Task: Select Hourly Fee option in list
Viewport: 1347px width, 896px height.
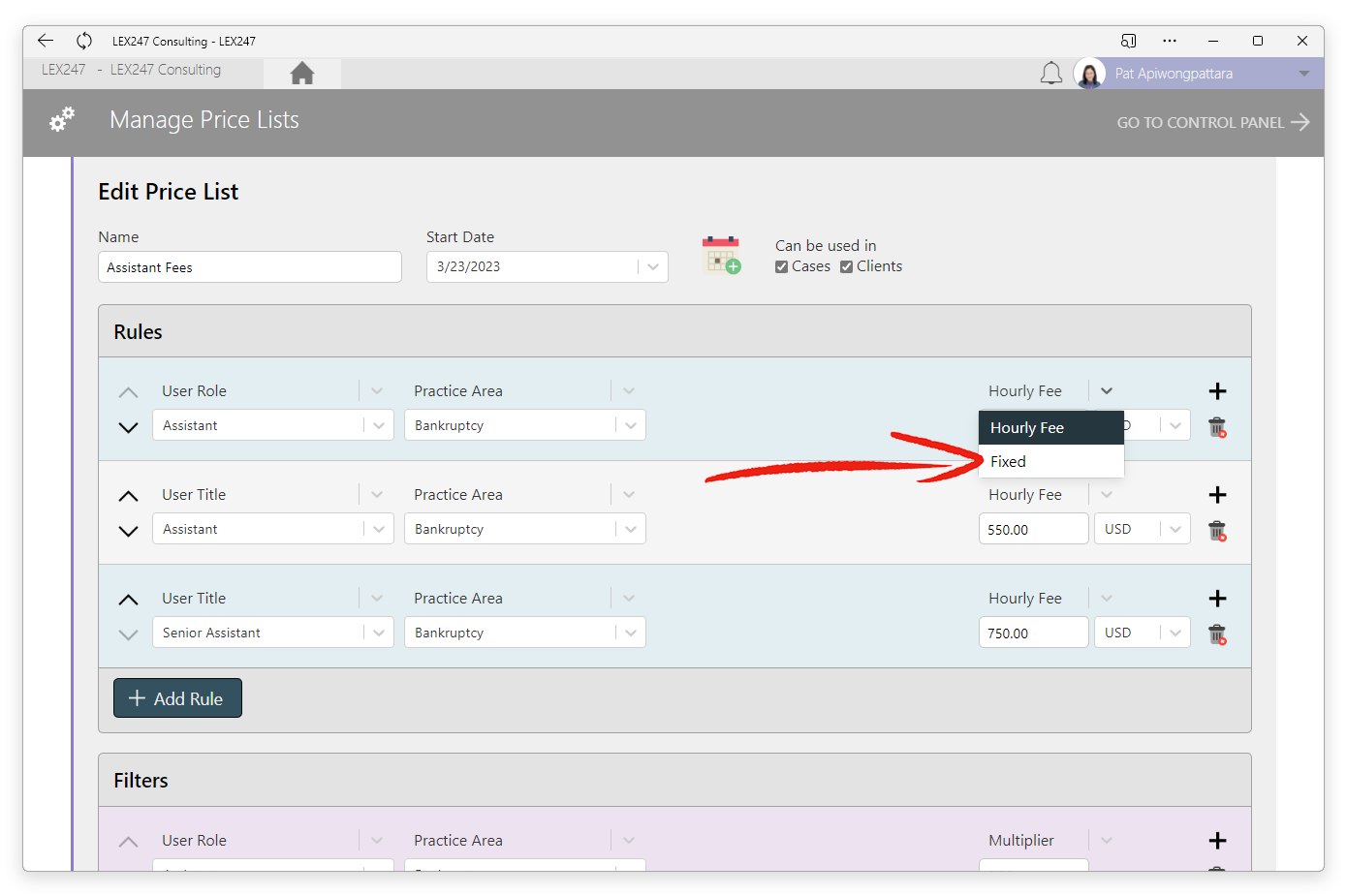Action: (1051, 428)
